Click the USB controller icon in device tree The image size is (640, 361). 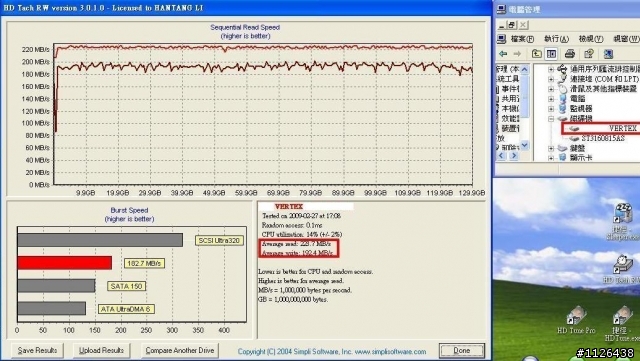tap(562, 69)
